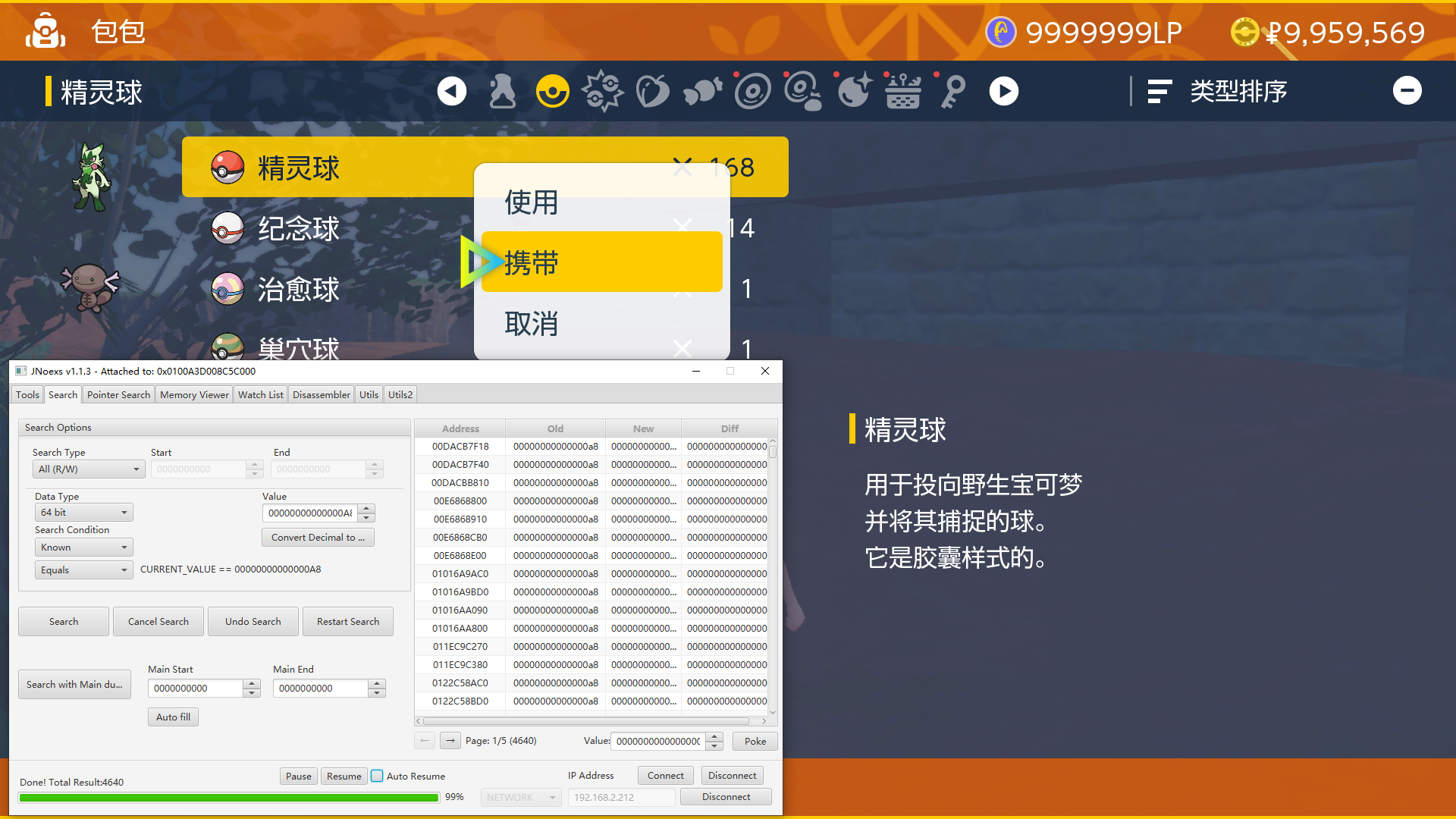Image resolution: width=1456 pixels, height=819 pixels.
Task: Click the LP coin icon
Action: pos(1001,33)
